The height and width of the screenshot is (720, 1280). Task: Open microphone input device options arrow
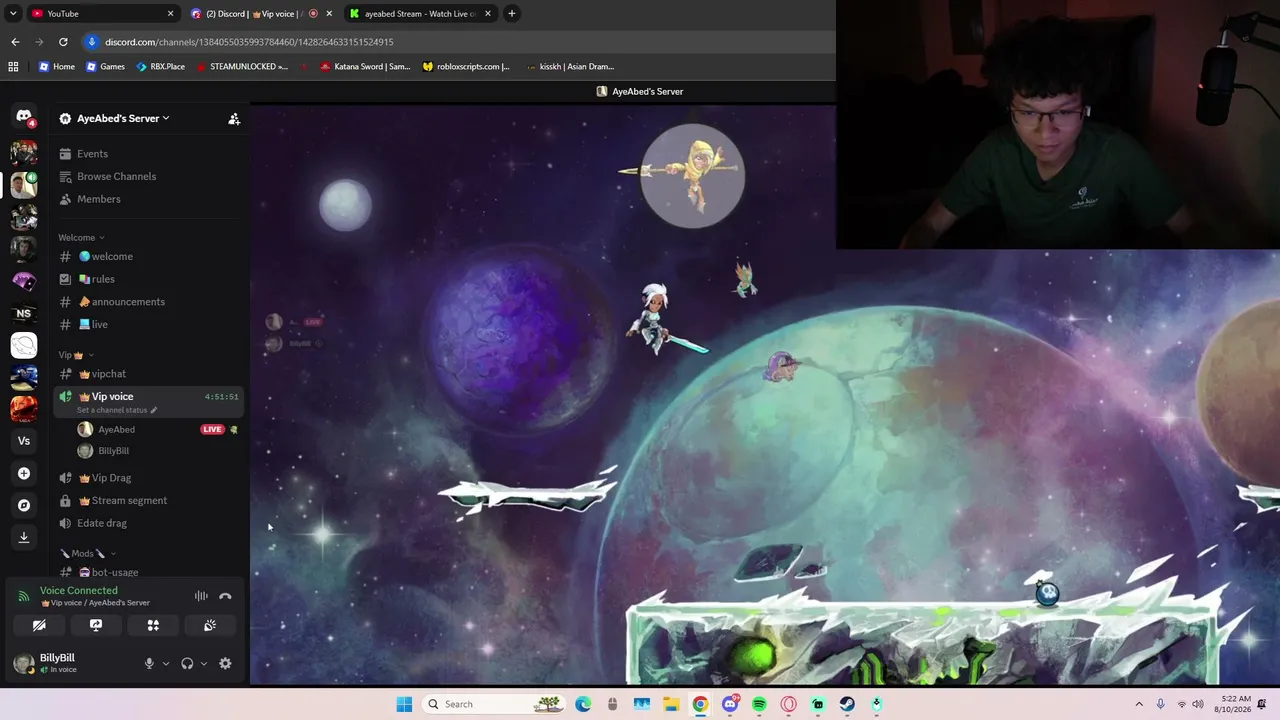(166, 663)
